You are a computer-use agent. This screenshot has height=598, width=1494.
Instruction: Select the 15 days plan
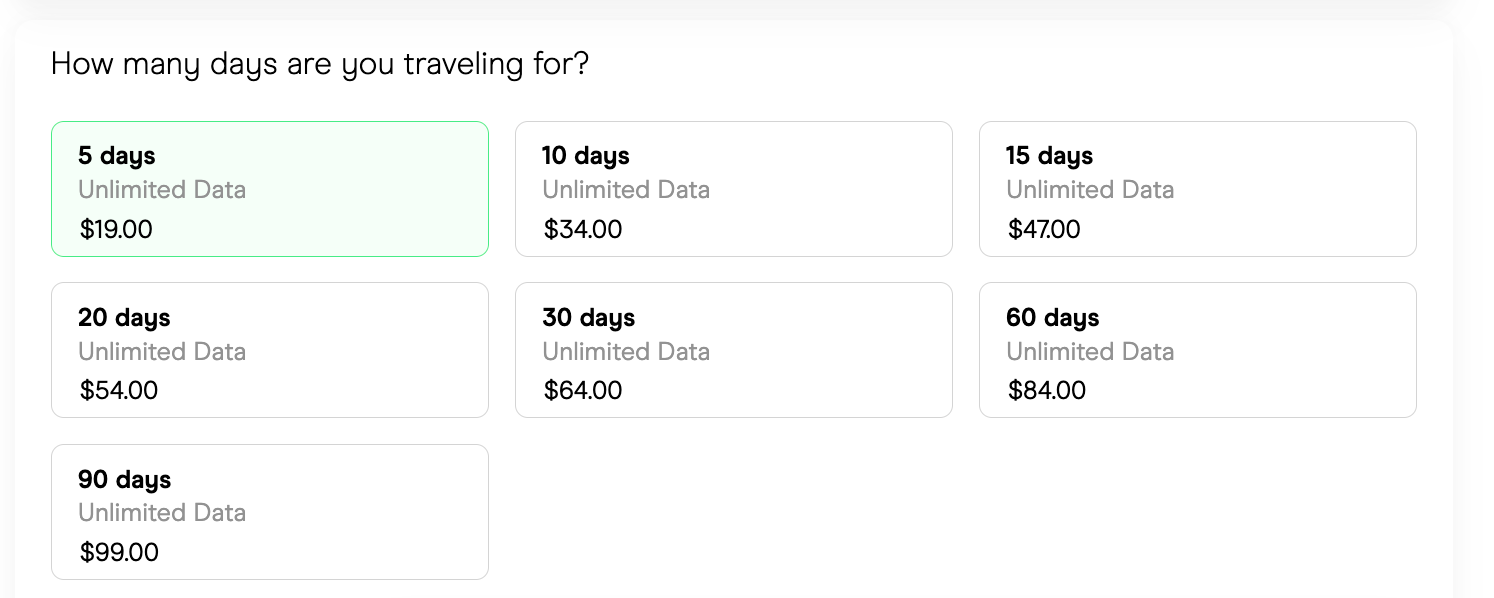1197,188
